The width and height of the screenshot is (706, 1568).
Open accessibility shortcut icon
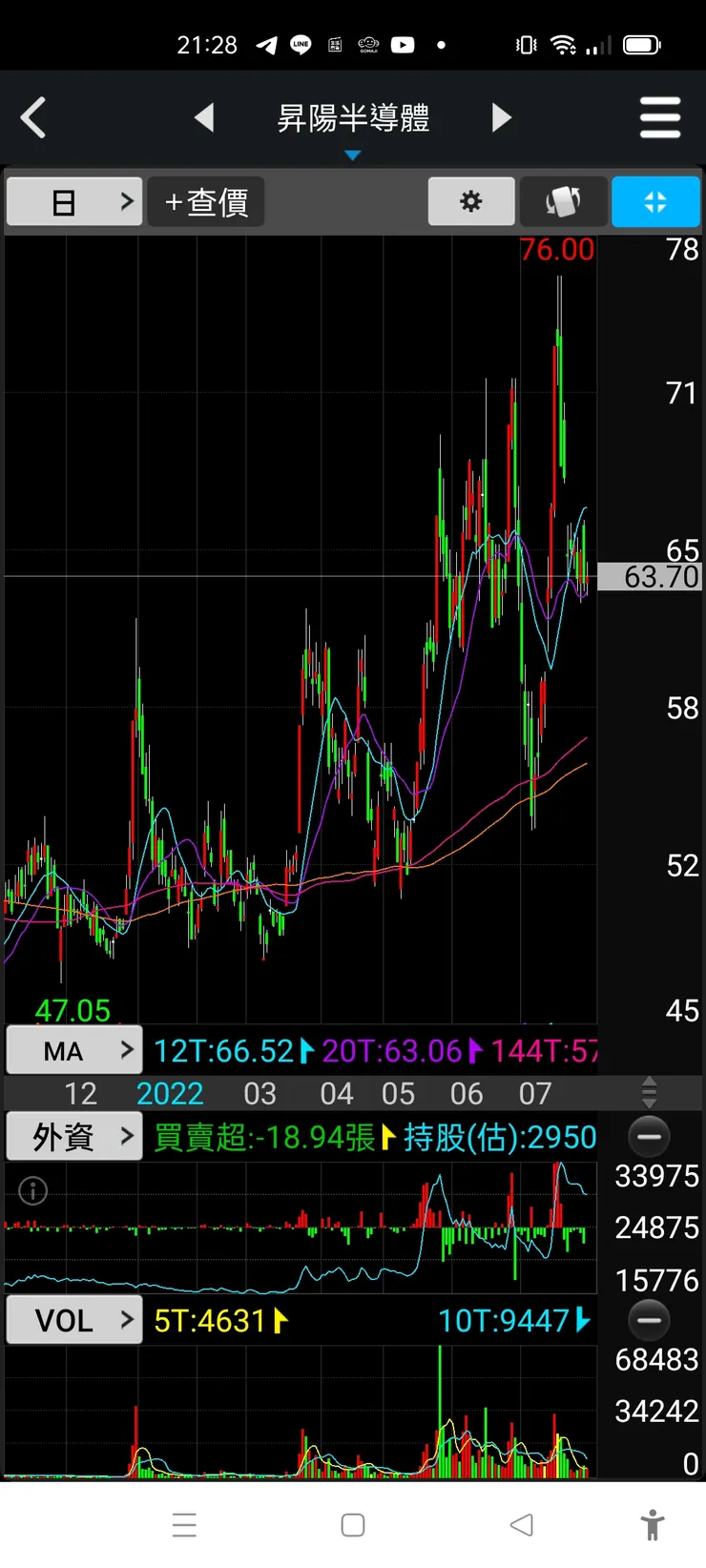[x=653, y=1524]
